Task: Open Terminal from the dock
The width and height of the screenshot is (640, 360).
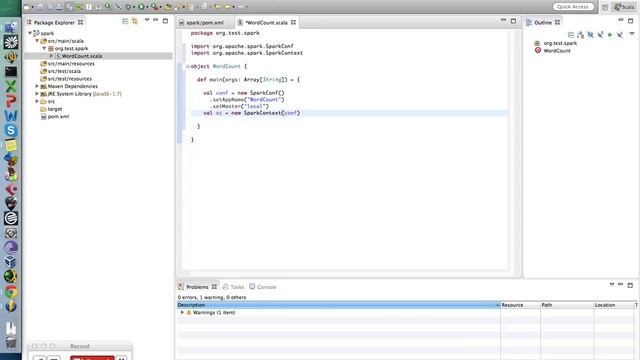Action: (11, 72)
